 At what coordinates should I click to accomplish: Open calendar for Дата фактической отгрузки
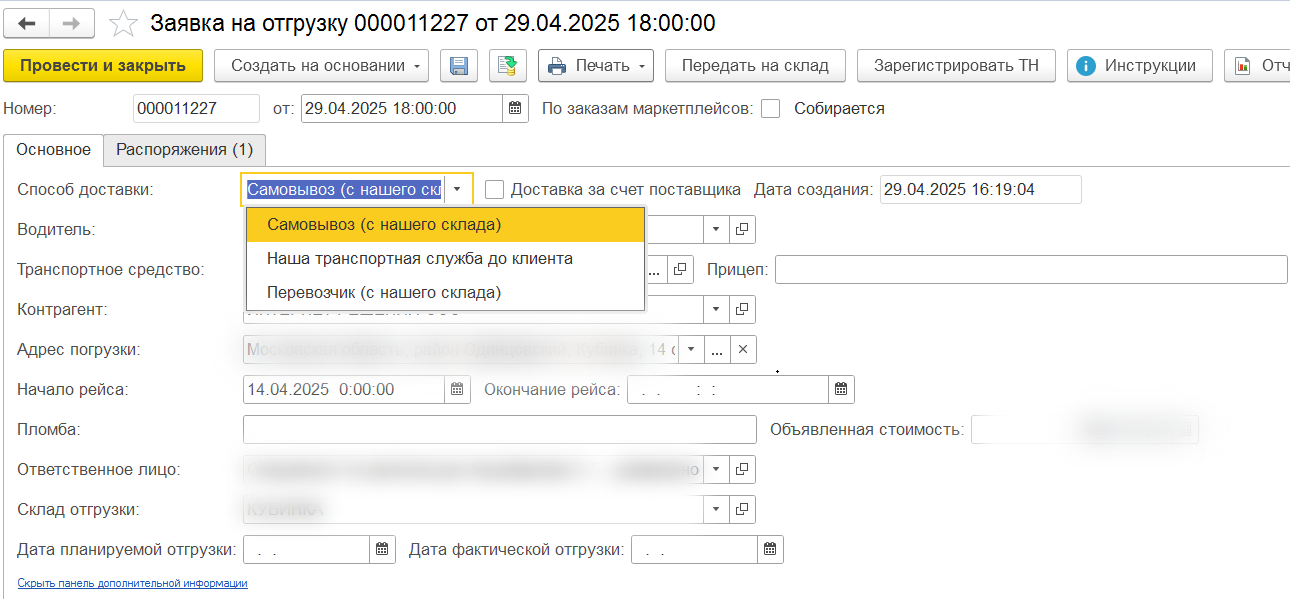770,549
